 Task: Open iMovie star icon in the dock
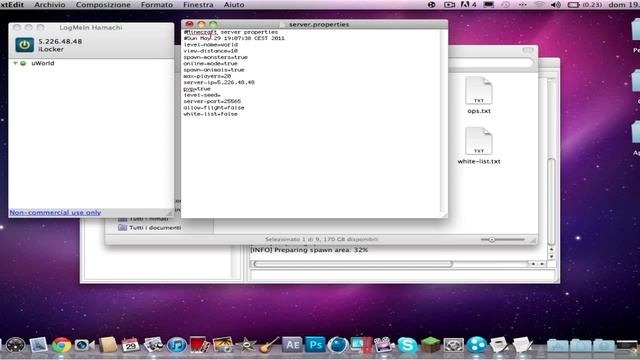pyautogui.click(x=247, y=345)
